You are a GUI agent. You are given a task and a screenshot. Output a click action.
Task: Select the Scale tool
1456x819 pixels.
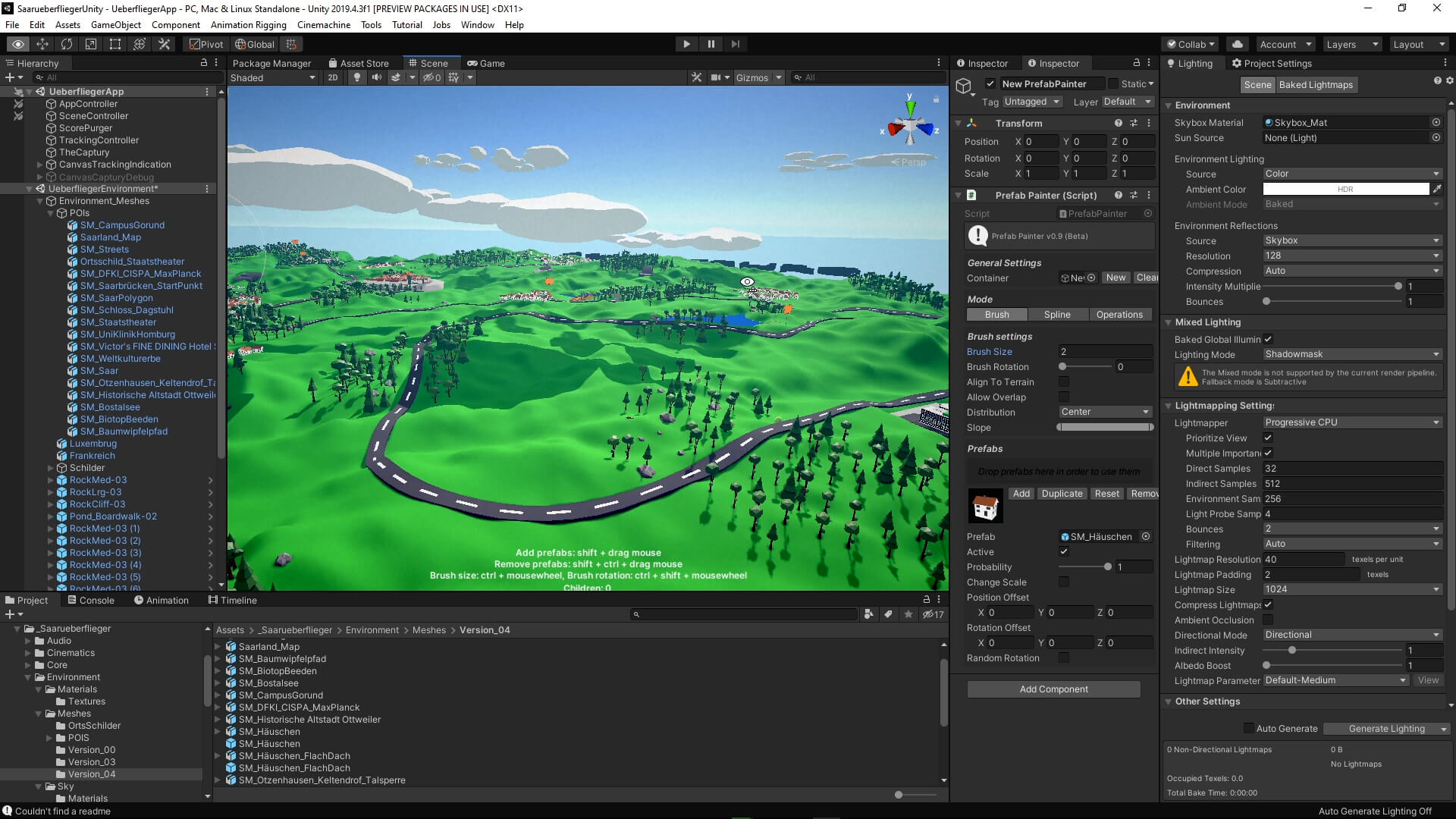point(91,44)
